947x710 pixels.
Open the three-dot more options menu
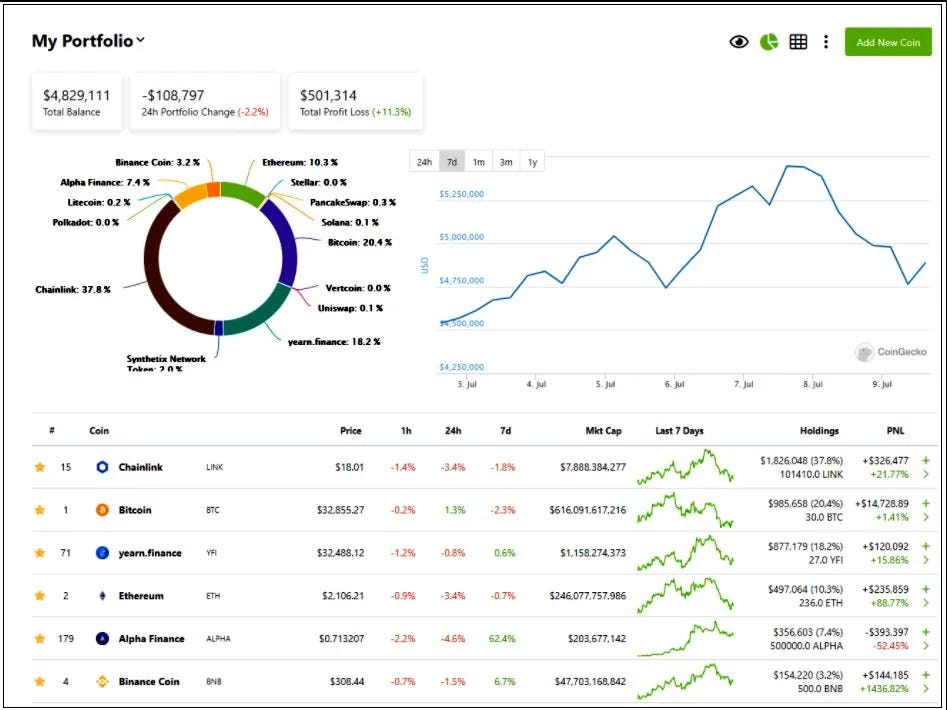click(x=826, y=42)
